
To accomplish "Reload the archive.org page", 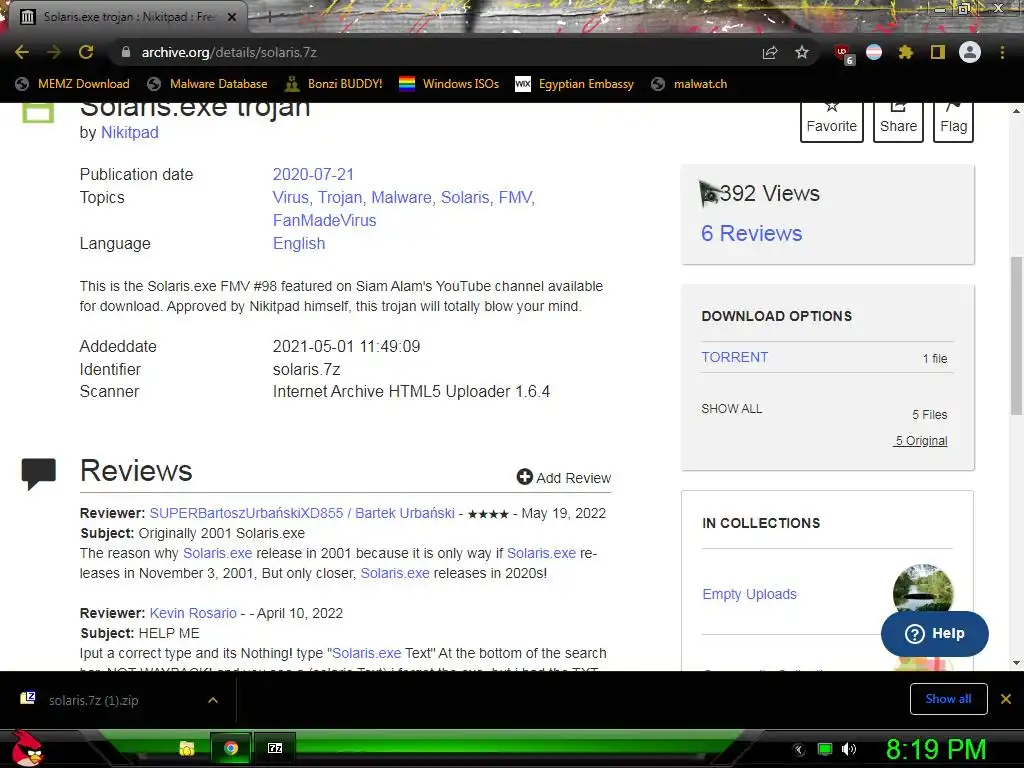I will [x=86, y=52].
